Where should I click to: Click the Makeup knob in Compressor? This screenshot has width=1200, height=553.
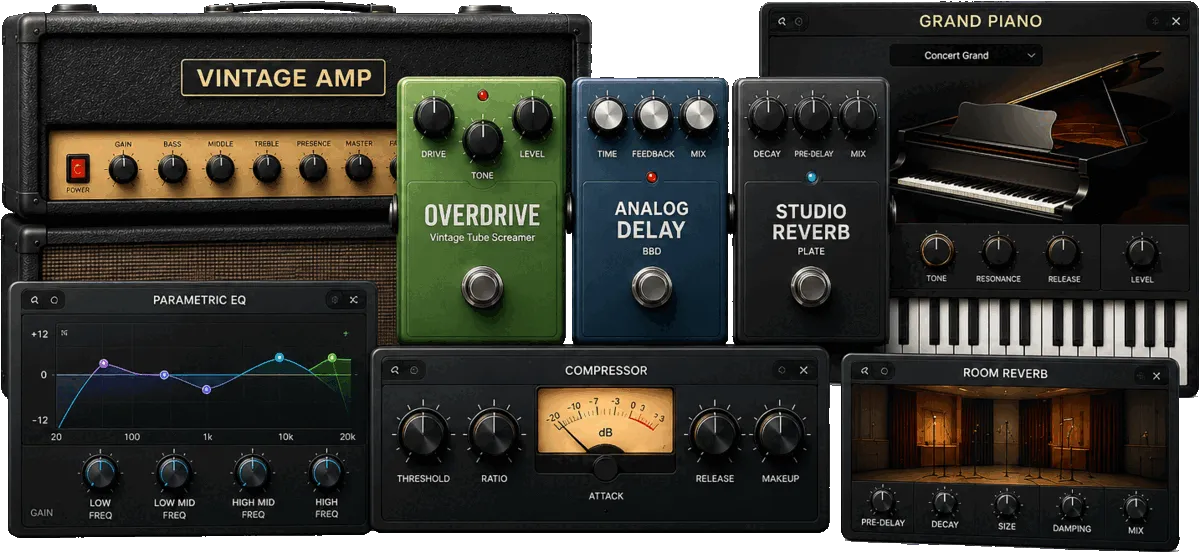click(x=780, y=433)
